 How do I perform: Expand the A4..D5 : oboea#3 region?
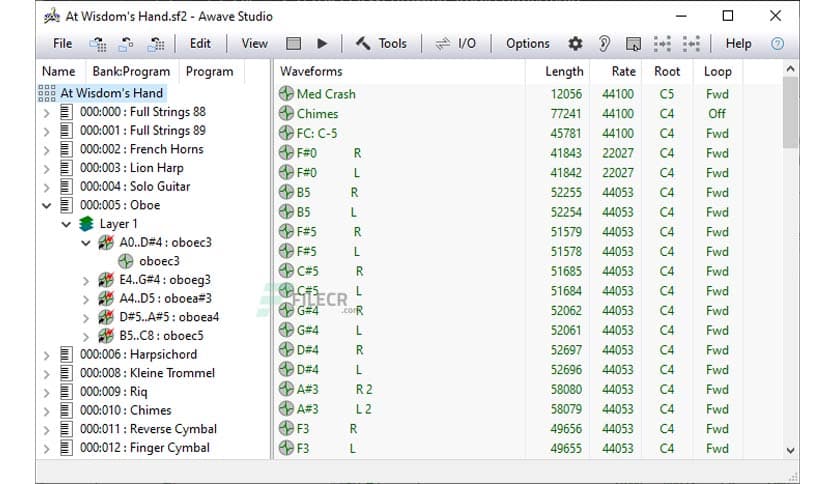click(x=86, y=299)
